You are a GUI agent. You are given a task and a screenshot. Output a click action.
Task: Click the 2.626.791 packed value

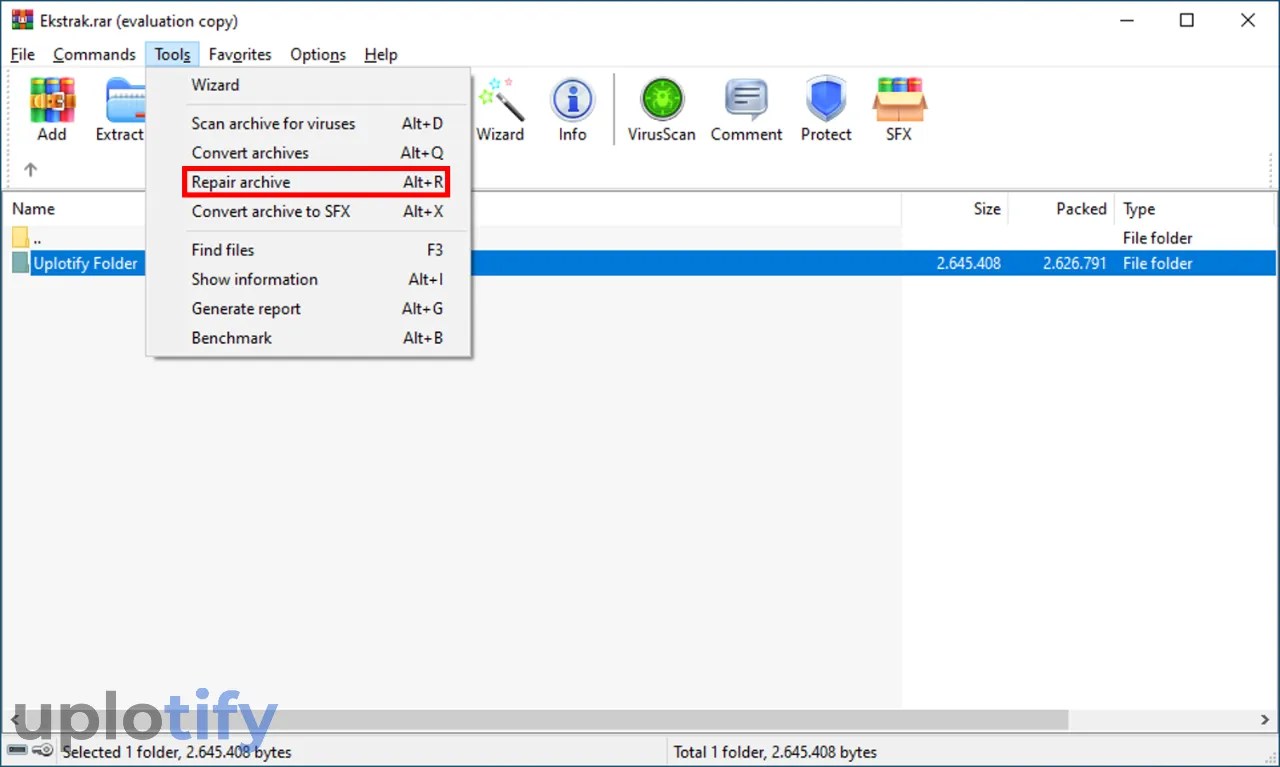tap(1074, 264)
